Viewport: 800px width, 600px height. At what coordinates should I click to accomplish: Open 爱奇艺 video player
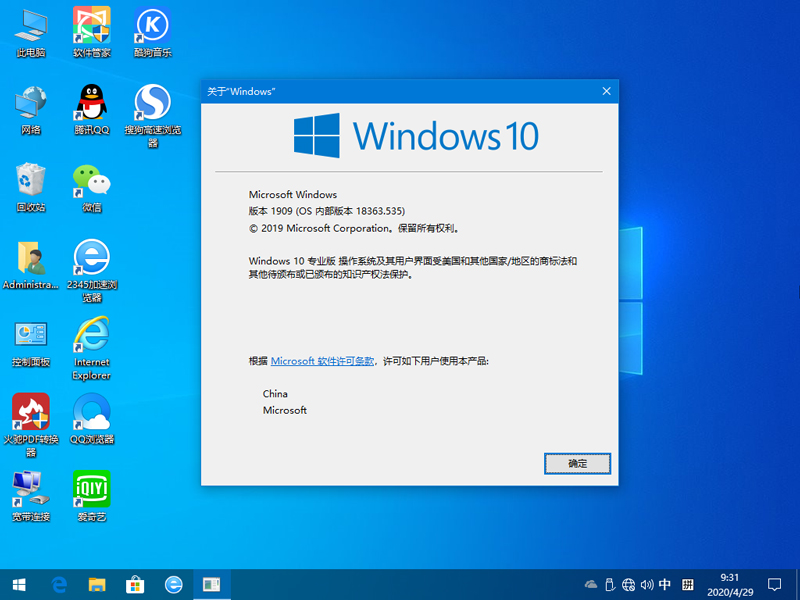pos(91,487)
